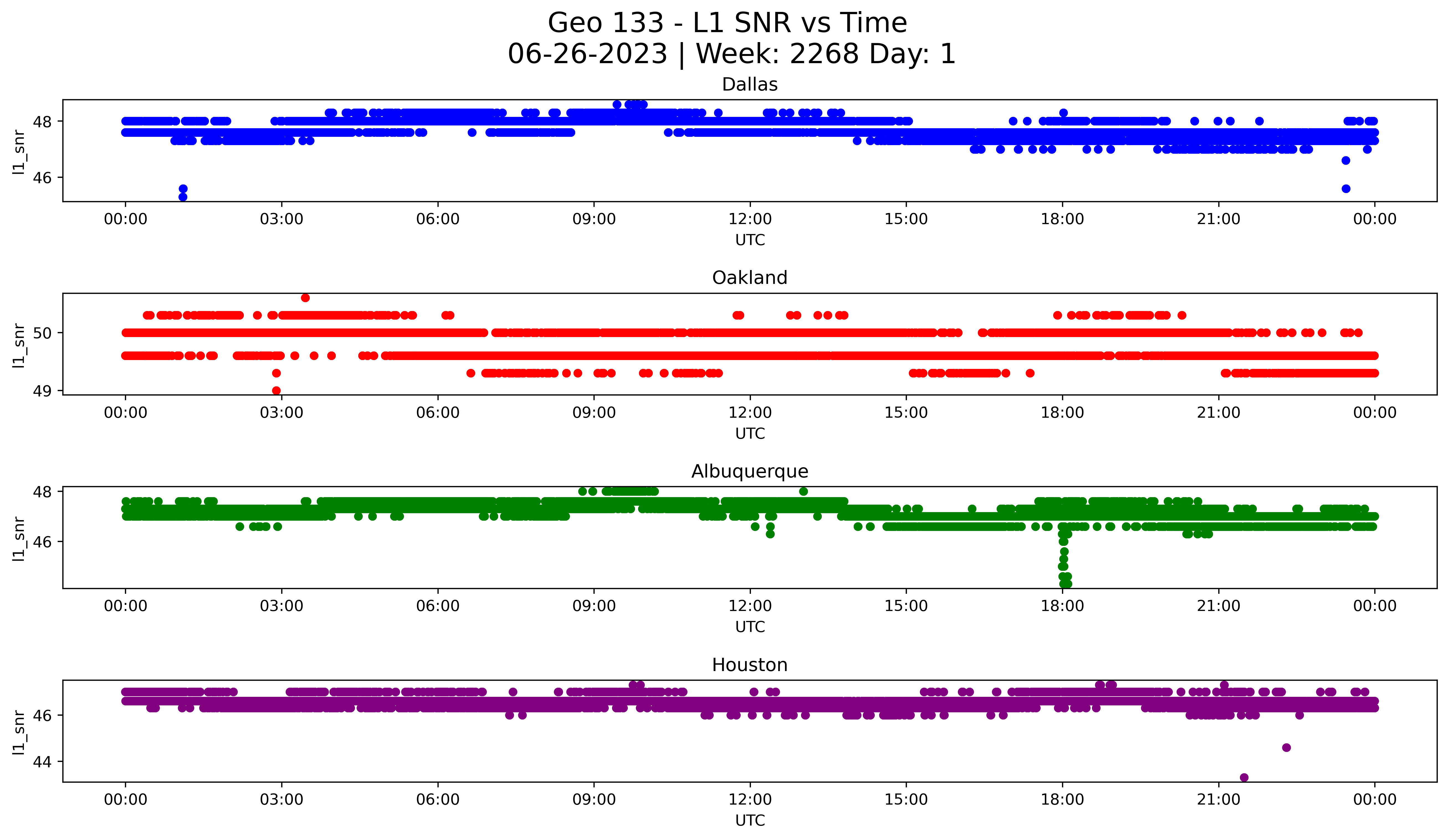The width and height of the screenshot is (1448, 840).
Task: Click the Oakland subplot title
Action: click(x=749, y=278)
